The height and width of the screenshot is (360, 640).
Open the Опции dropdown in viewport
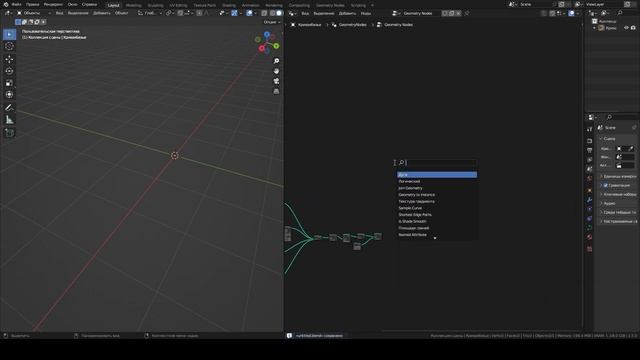pos(271,22)
